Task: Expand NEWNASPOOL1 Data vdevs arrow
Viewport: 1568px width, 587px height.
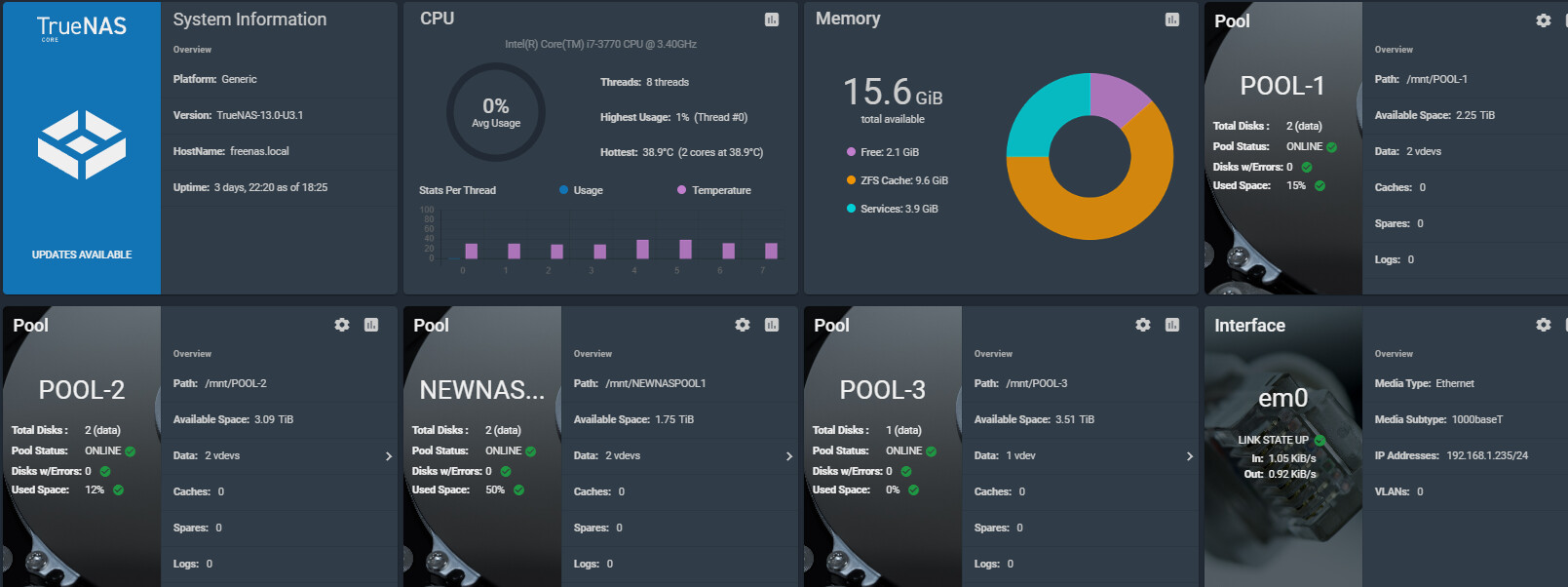Action: point(789,456)
